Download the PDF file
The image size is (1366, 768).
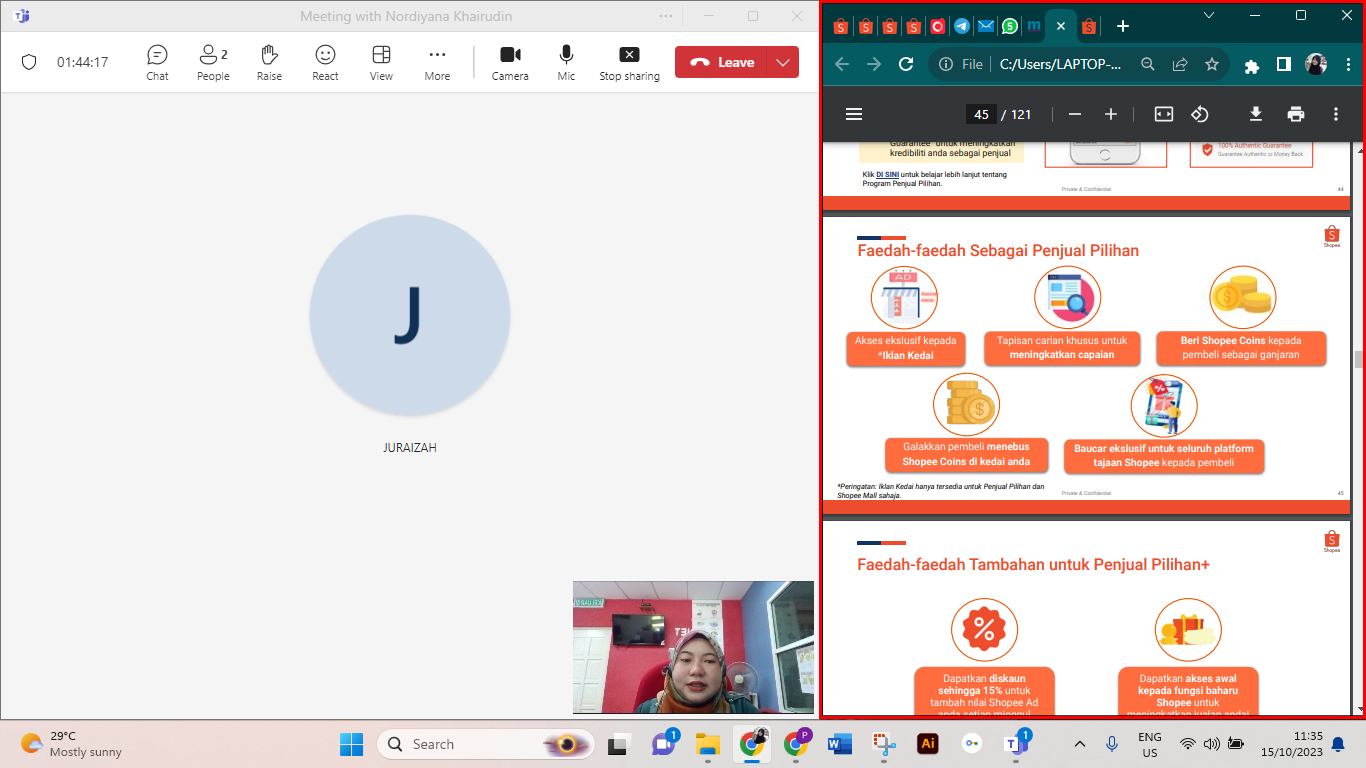click(x=1256, y=114)
